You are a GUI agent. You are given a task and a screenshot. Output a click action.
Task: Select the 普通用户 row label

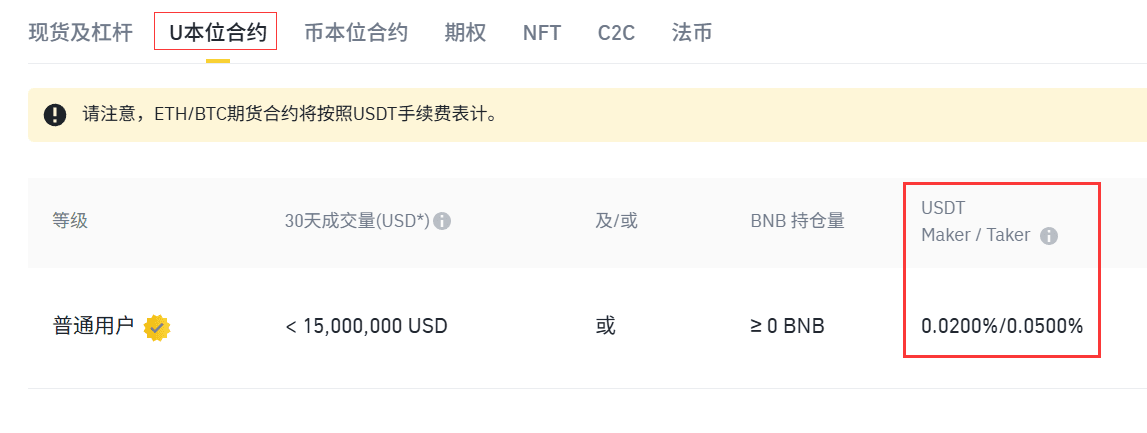tap(93, 326)
